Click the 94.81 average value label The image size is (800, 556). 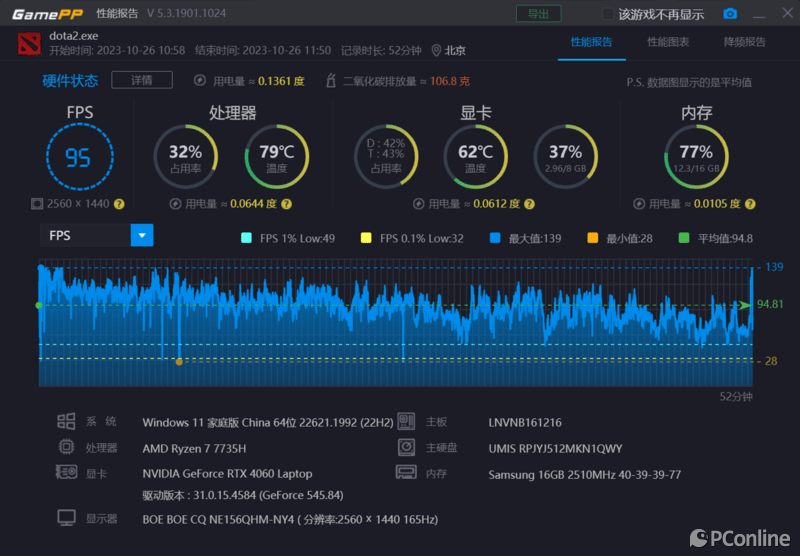tap(770, 305)
